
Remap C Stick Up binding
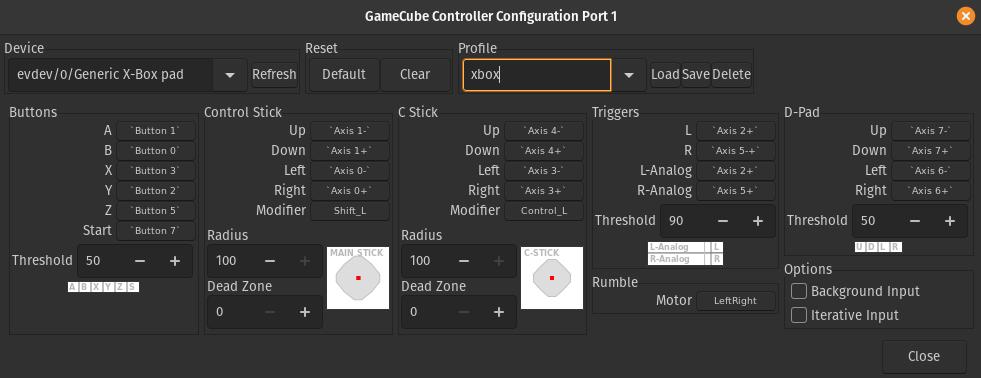544,131
